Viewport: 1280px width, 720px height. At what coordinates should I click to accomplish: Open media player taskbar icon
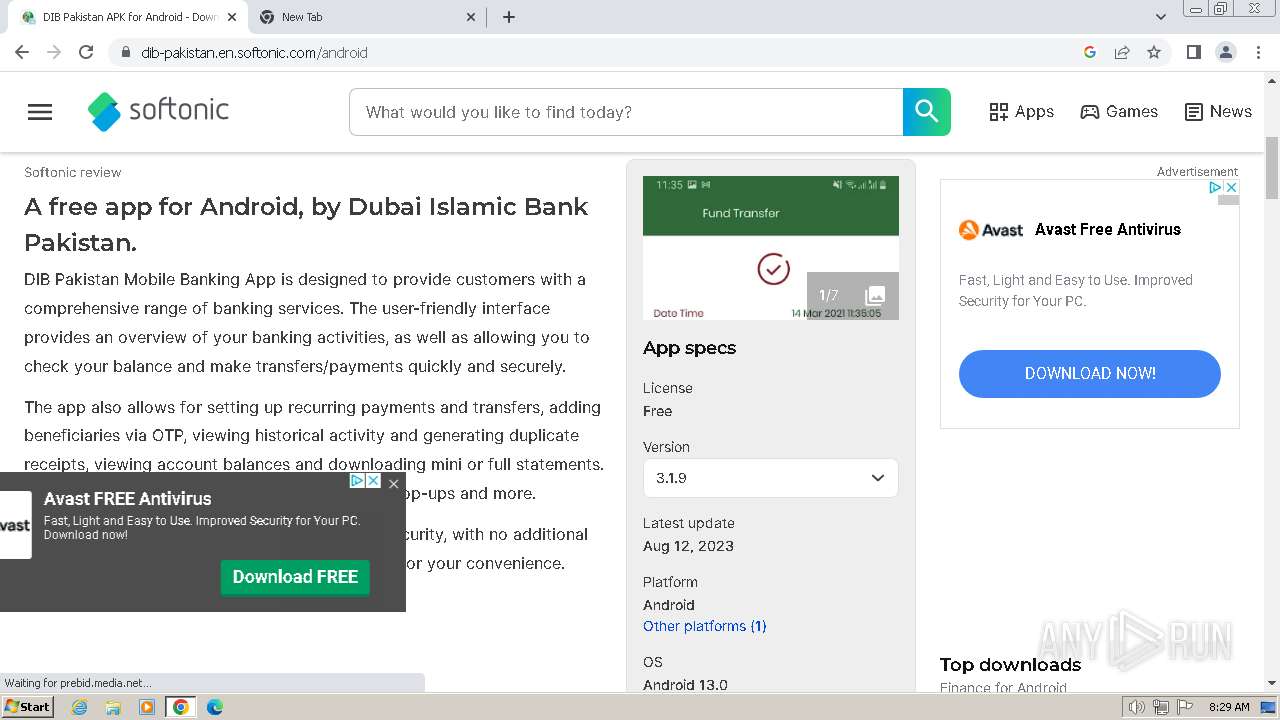point(147,707)
